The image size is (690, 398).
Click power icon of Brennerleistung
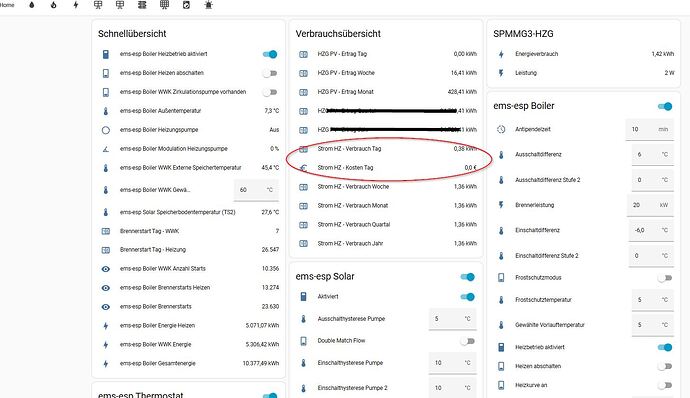(501, 205)
